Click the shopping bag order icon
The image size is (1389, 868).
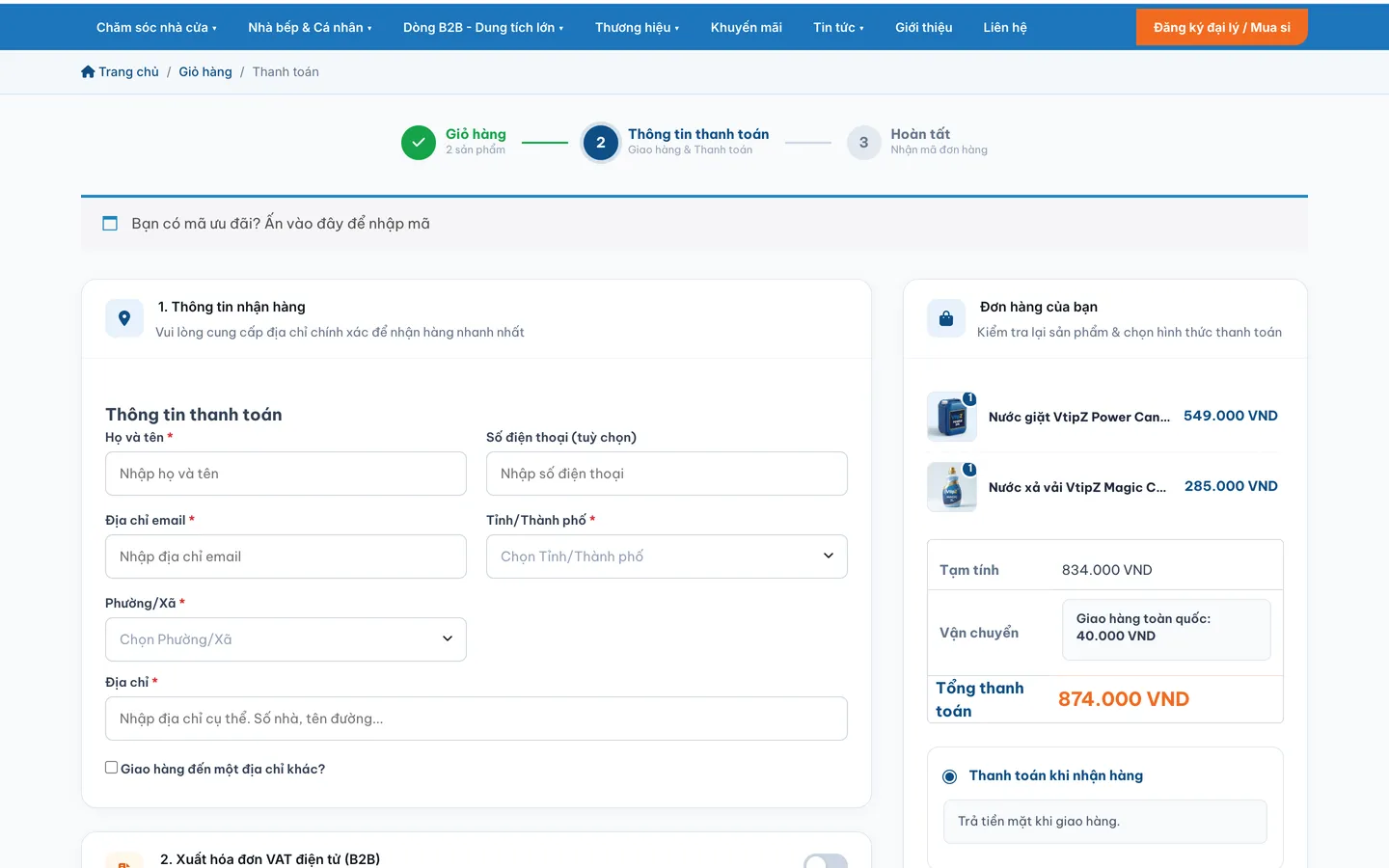(x=946, y=318)
